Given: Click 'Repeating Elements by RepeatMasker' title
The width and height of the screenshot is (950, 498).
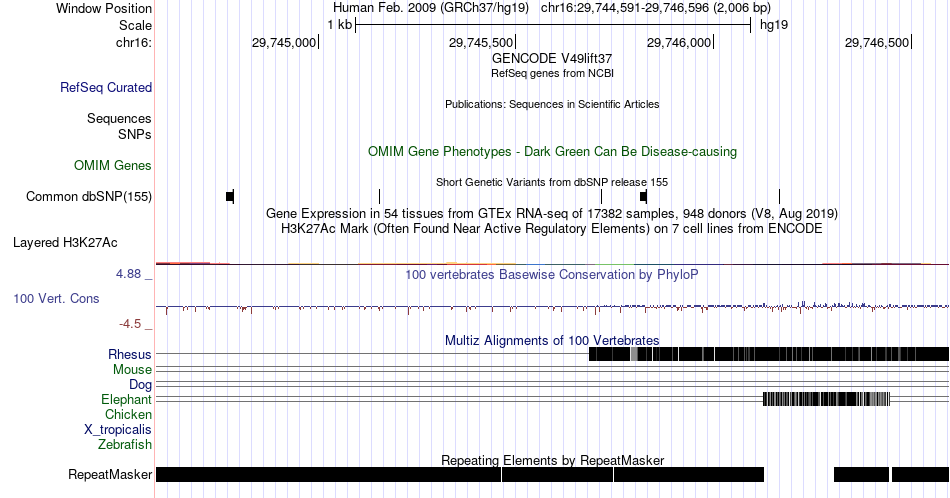Looking at the screenshot, I should [x=552, y=460].
